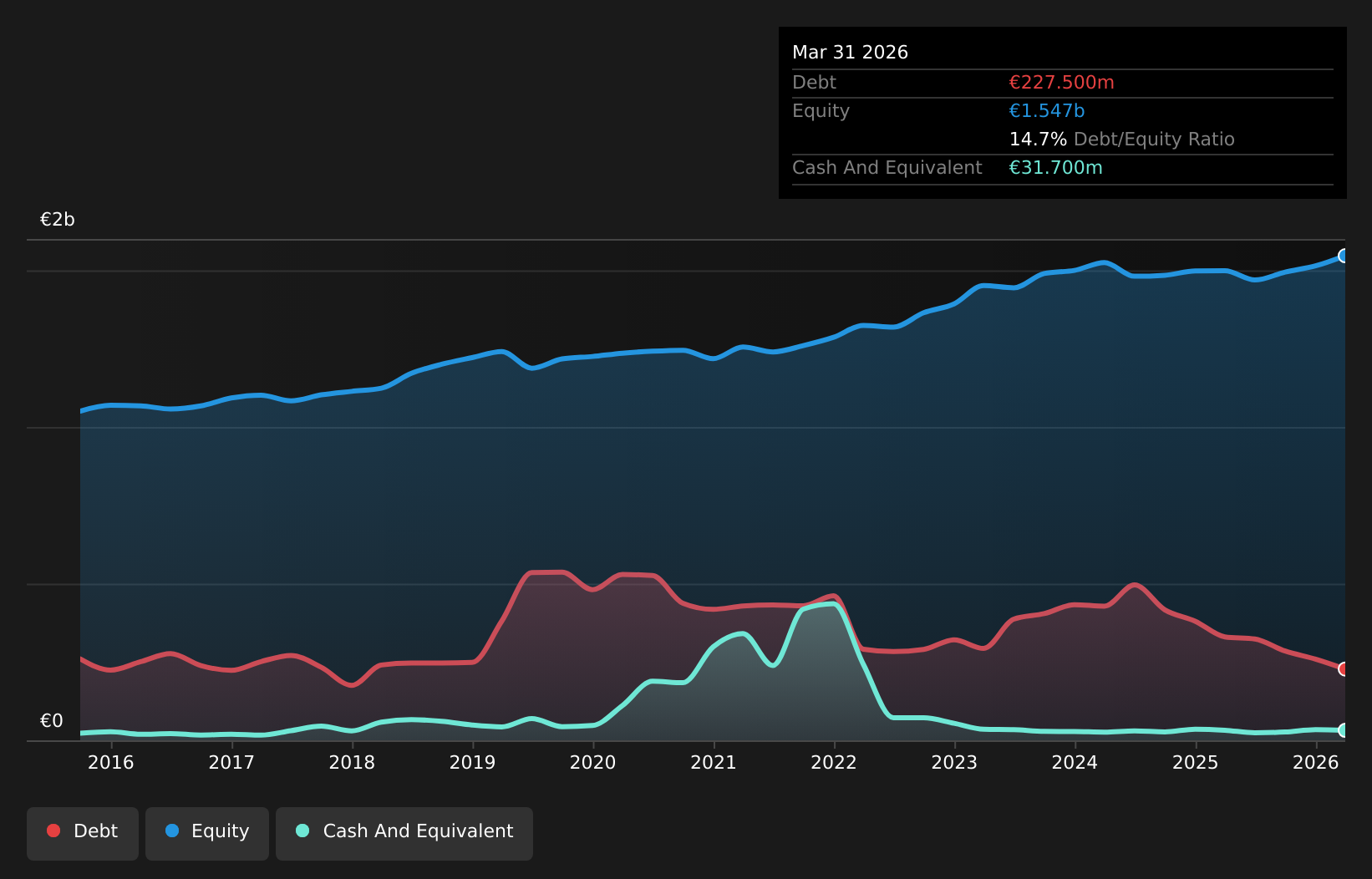Viewport: 1372px width, 879px height.
Task: Click the 2022 x-axis label
Action: [x=834, y=762]
